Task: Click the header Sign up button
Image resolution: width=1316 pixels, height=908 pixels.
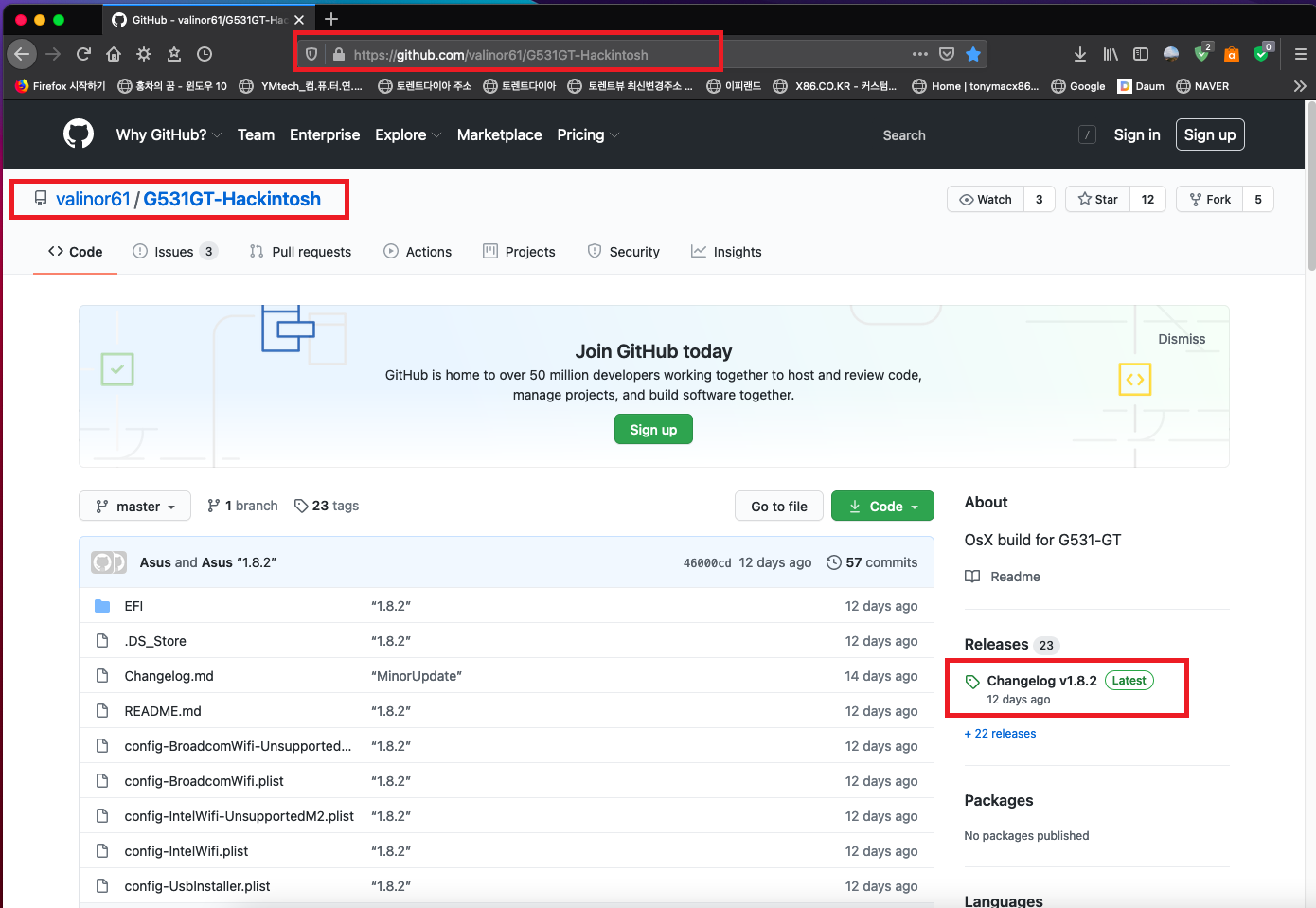Action: pyautogui.click(x=1210, y=134)
